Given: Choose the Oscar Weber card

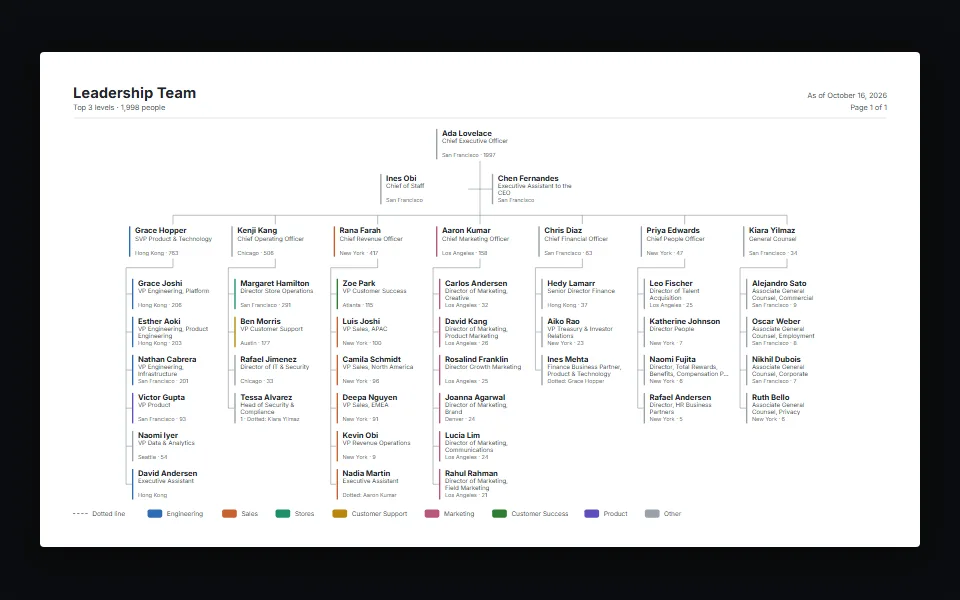Looking at the screenshot, I should [x=788, y=332].
